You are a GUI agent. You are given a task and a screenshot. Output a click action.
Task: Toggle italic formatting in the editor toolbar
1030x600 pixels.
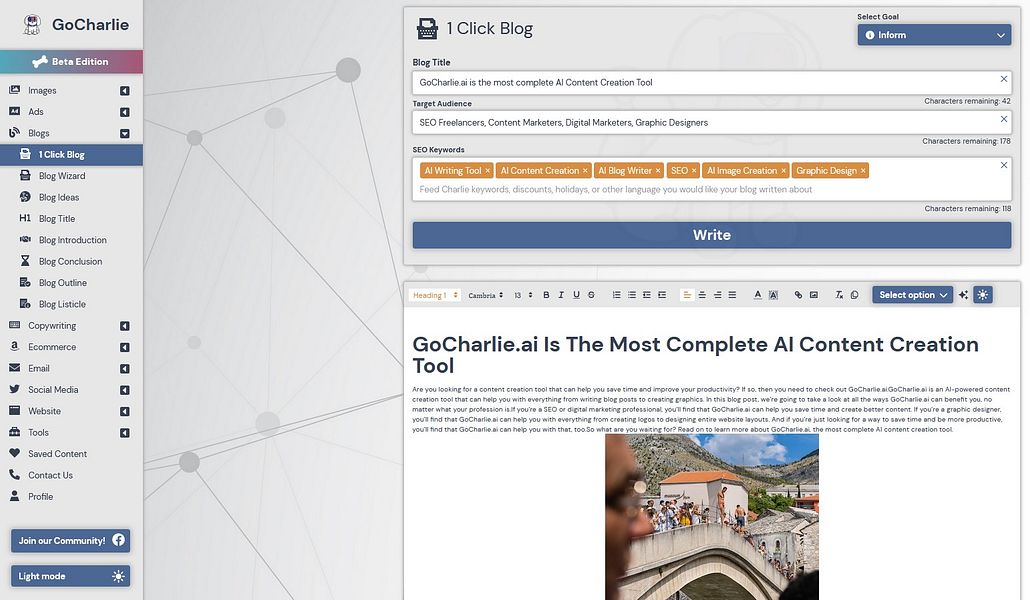pos(561,295)
